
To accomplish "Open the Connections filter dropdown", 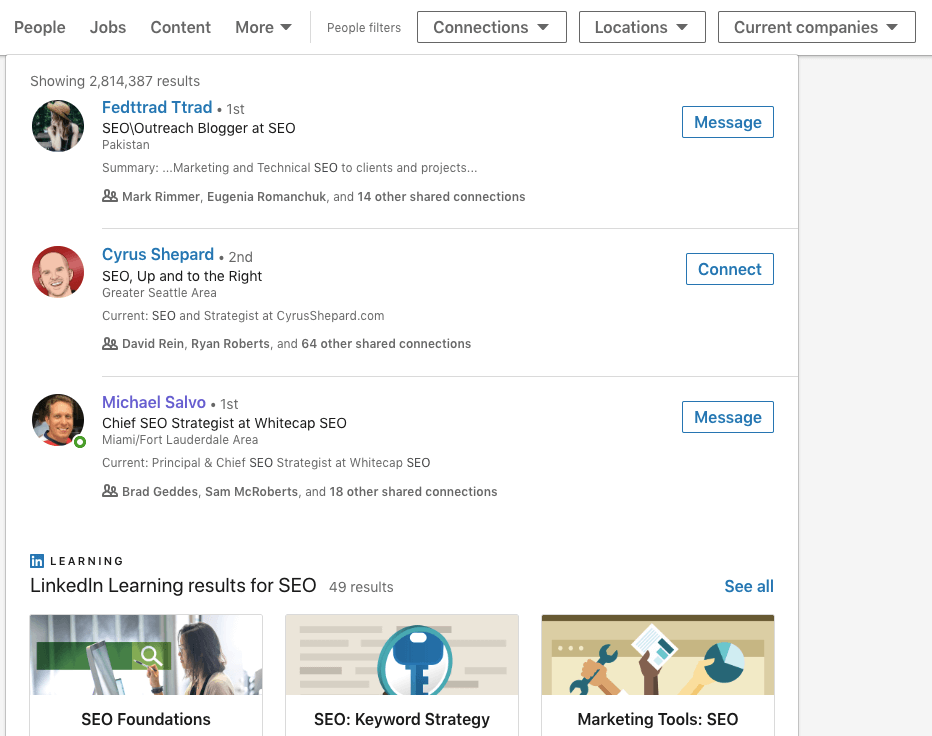I will pyautogui.click(x=491, y=27).
